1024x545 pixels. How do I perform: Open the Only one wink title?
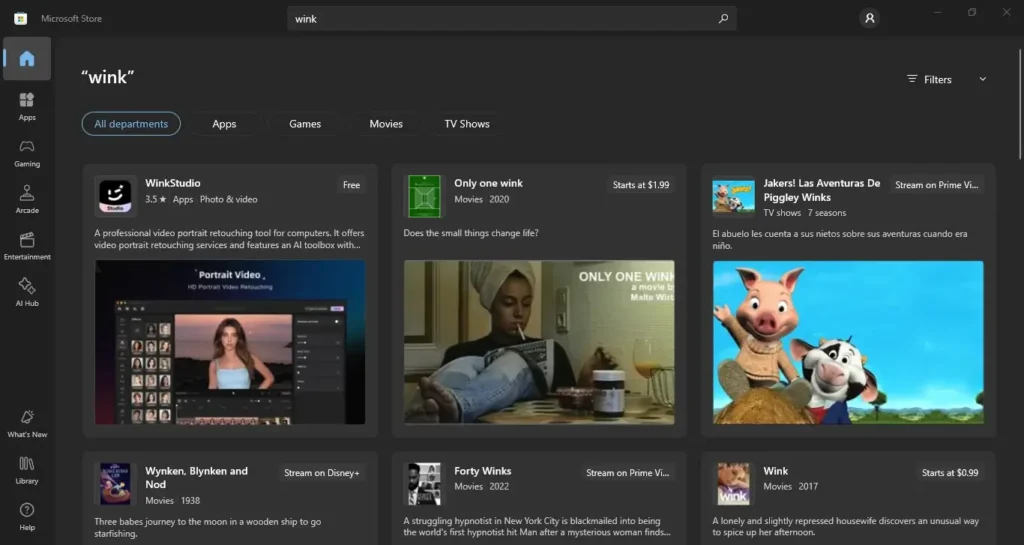pyautogui.click(x=488, y=183)
